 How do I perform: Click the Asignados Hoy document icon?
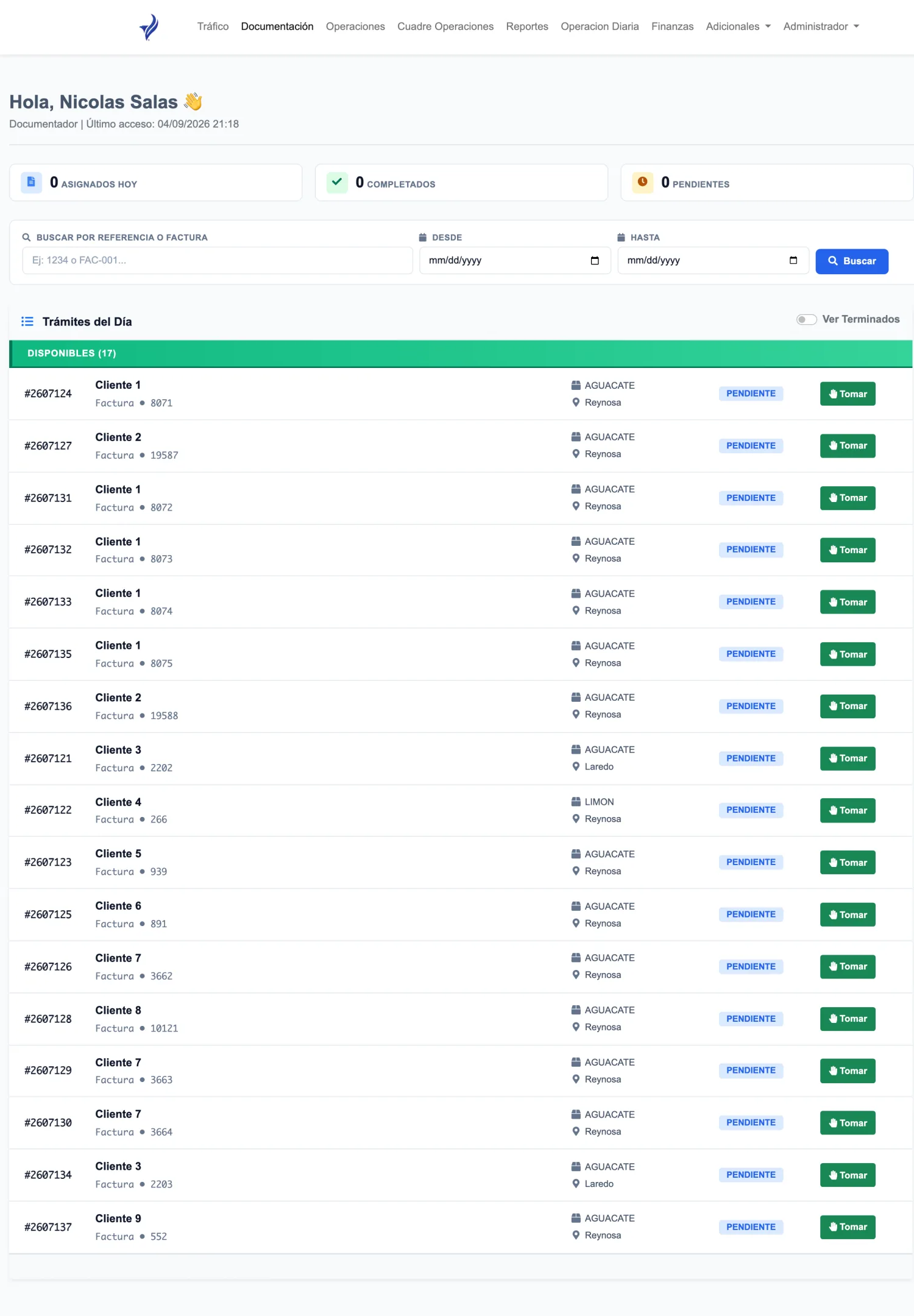[x=31, y=182]
